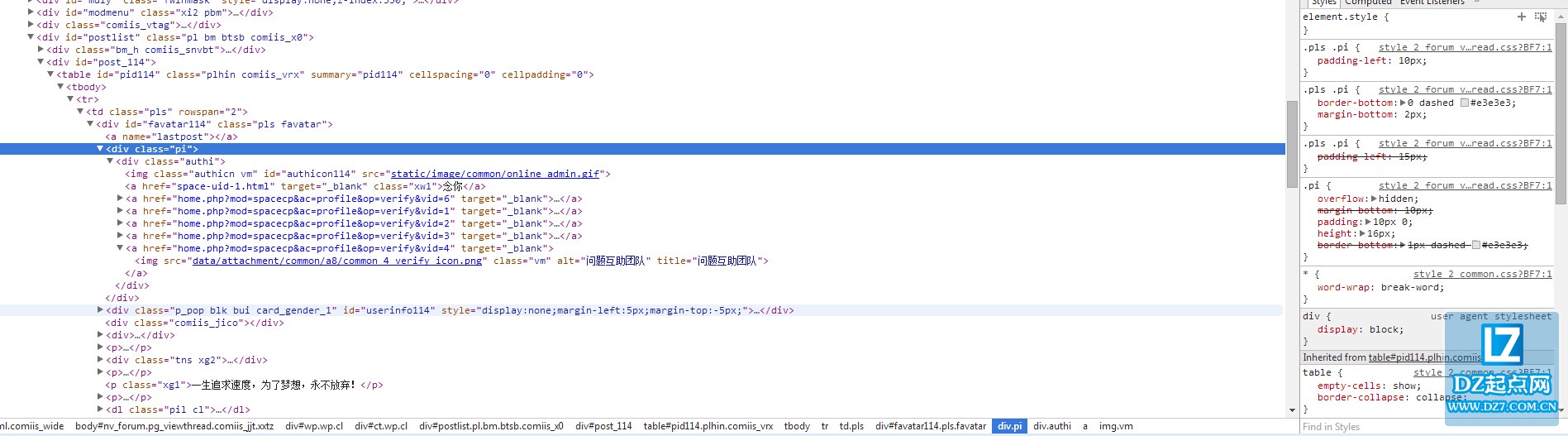Expand the div.comiis_vtag node
The height and width of the screenshot is (436, 1568).
point(31,25)
